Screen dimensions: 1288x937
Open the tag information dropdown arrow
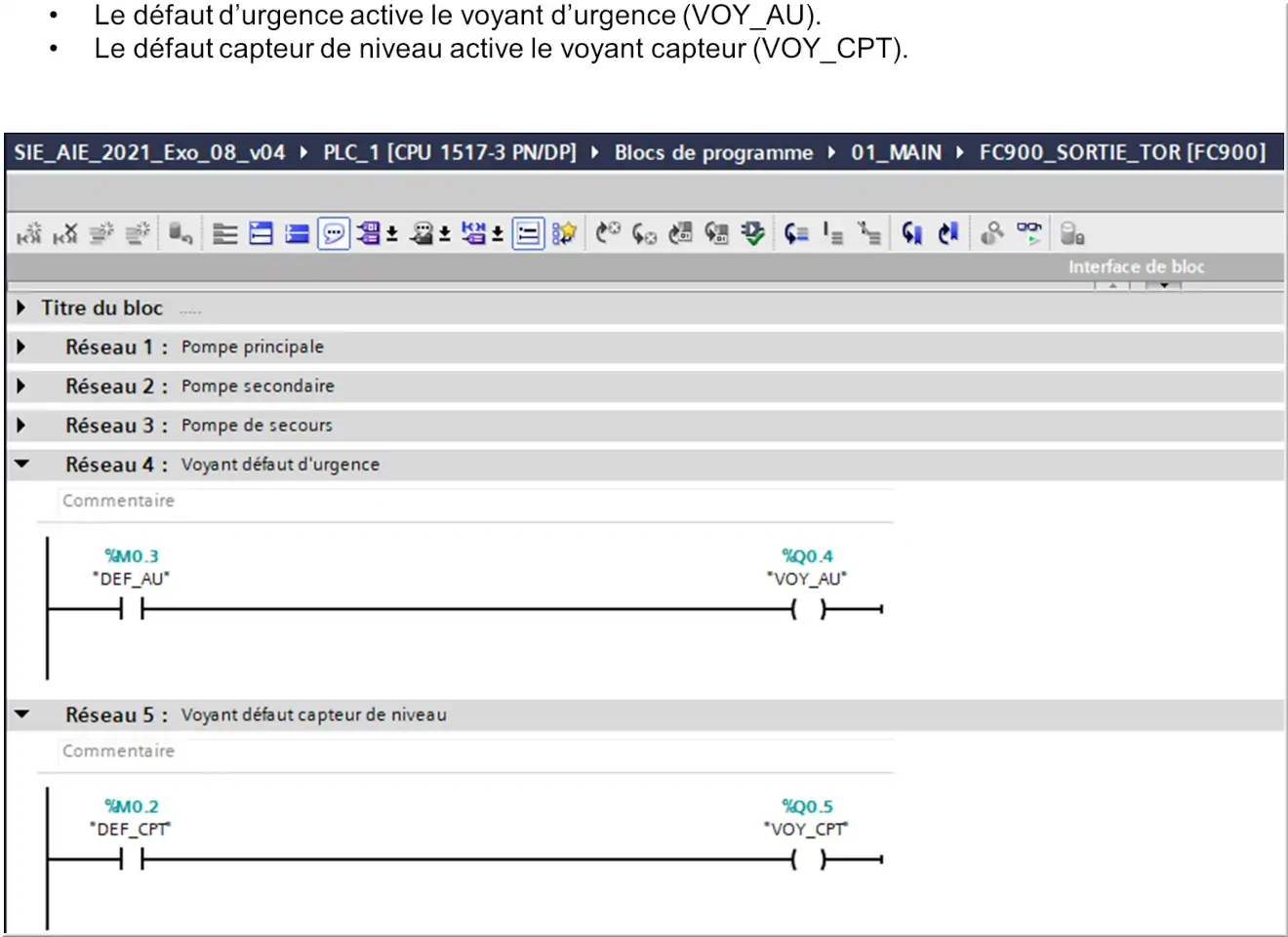click(444, 234)
